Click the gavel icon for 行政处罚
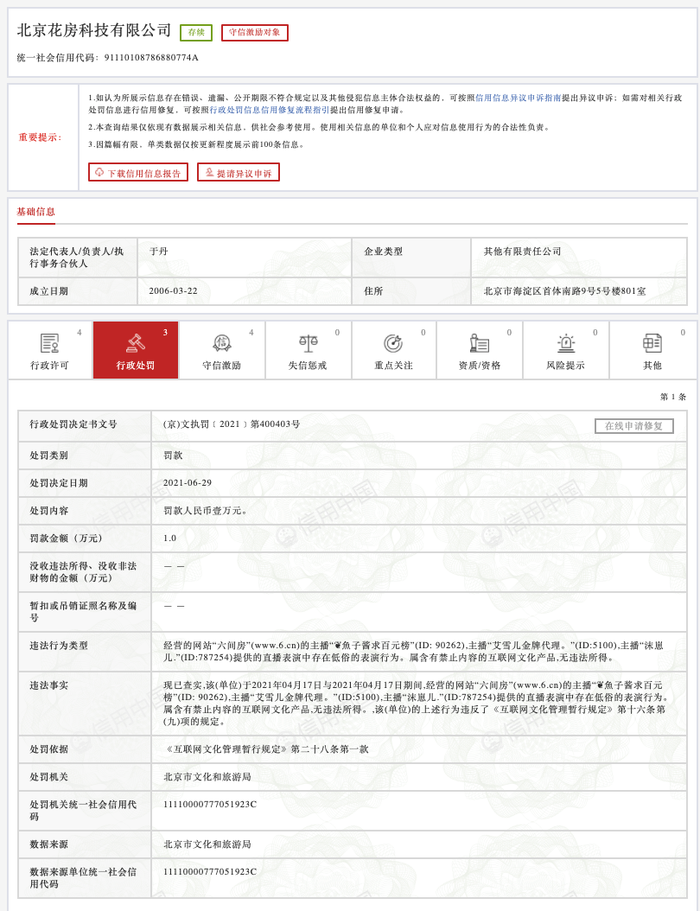 [135, 343]
